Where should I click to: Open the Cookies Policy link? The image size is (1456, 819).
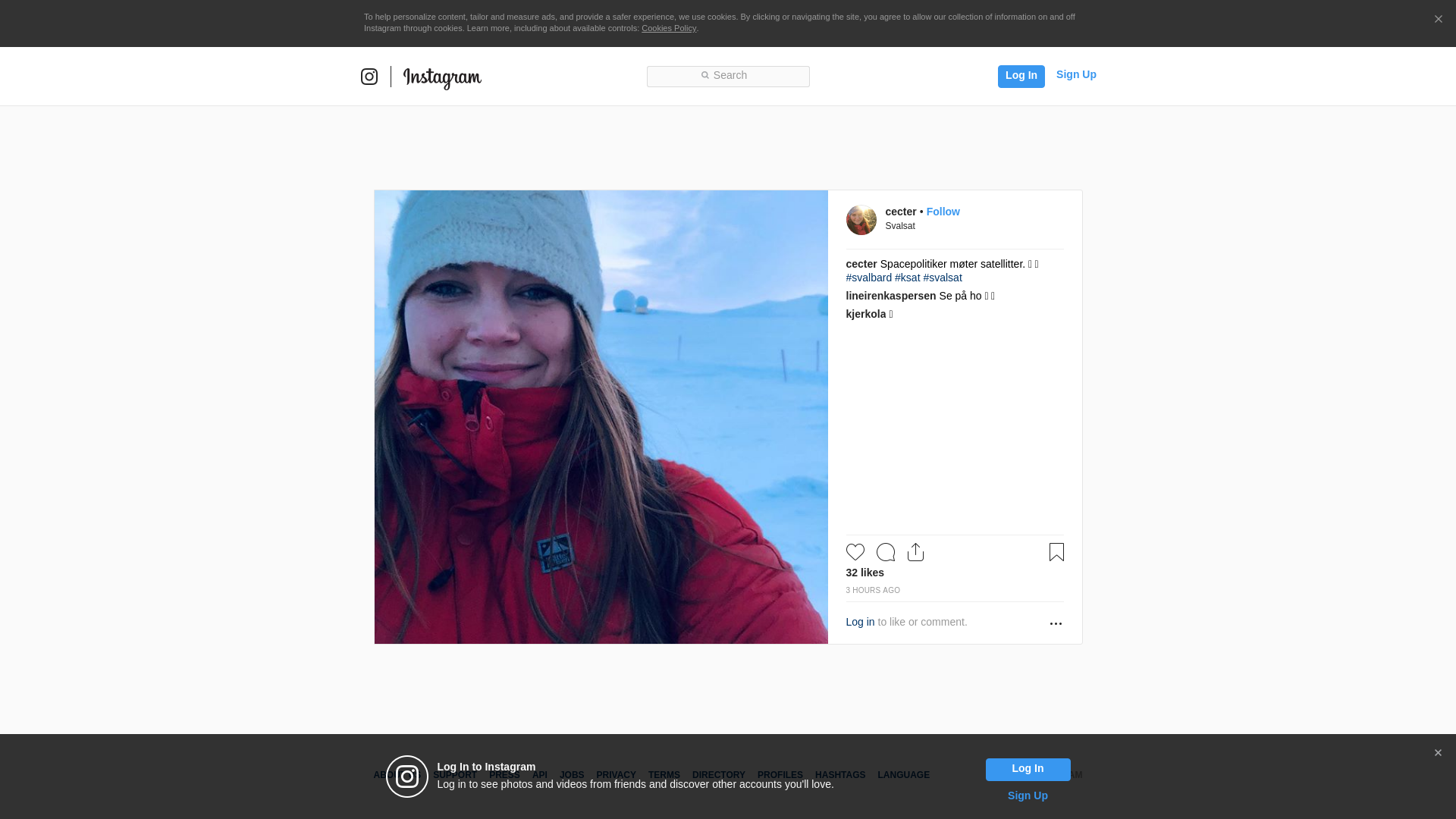click(x=669, y=28)
